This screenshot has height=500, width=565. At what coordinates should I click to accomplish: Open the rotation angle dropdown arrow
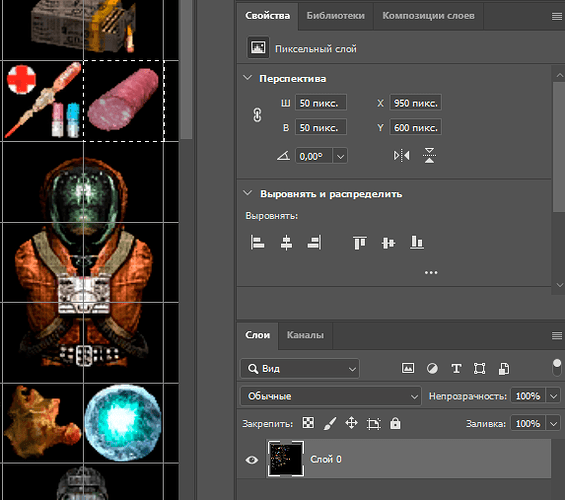[341, 156]
